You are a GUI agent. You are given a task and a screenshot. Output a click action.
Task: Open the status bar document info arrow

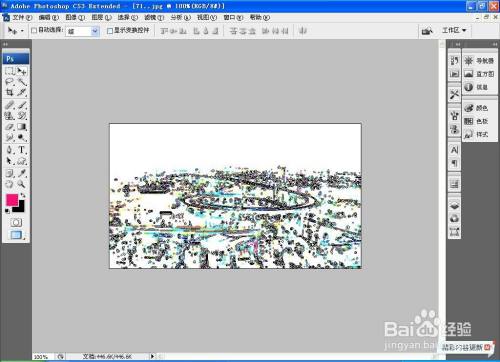[x=153, y=356]
